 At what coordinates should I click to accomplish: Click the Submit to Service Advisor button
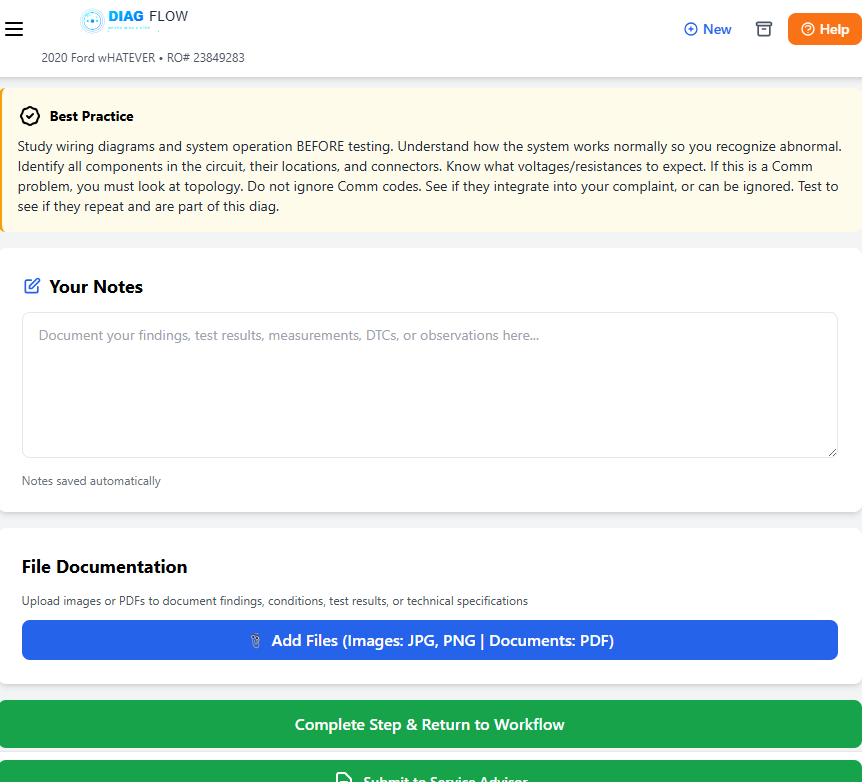tap(430, 774)
